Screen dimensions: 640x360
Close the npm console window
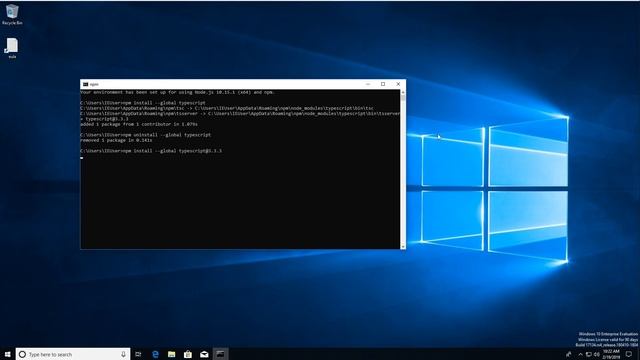(x=398, y=84)
